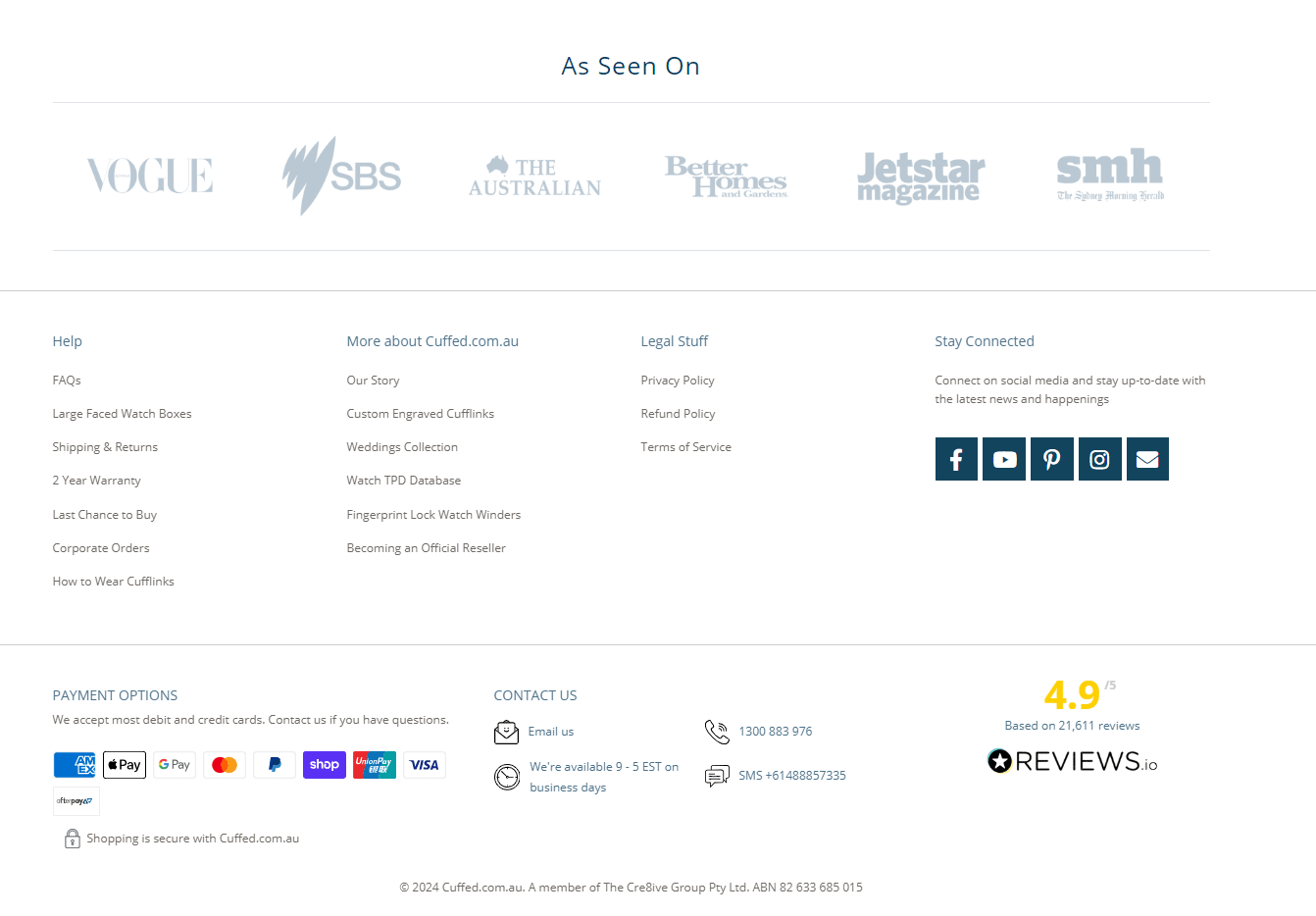Open the YouTube social icon

coord(1004,459)
